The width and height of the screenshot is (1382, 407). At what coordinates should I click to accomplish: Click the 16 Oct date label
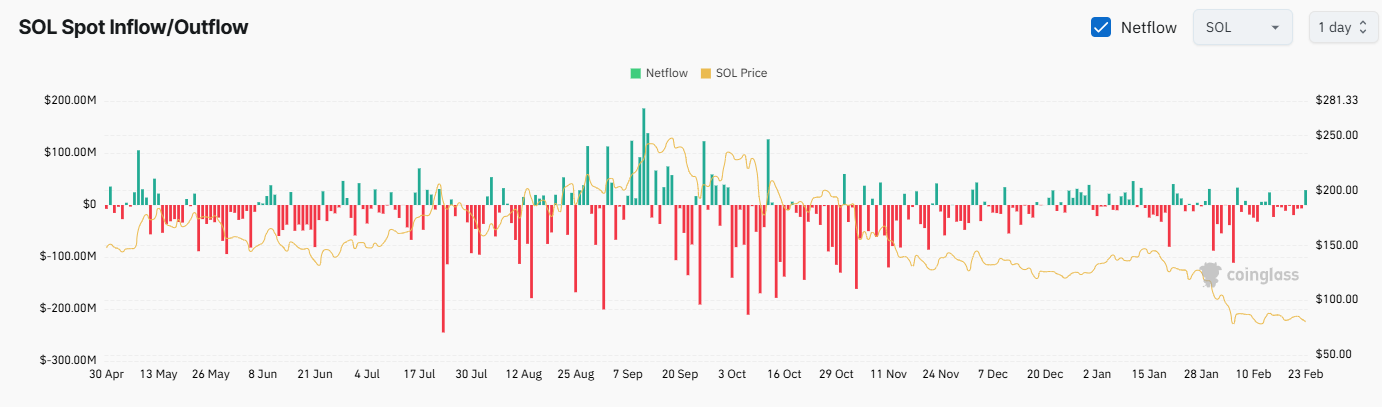[784, 374]
